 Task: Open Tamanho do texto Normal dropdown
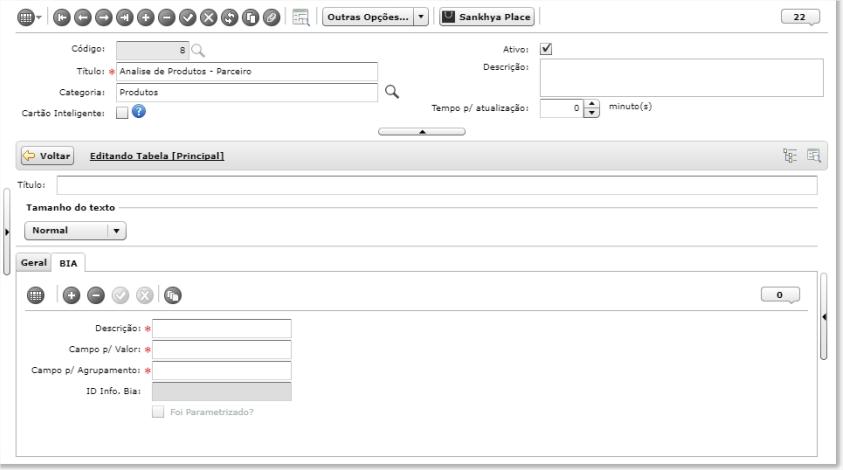pyautogui.click(x=75, y=231)
